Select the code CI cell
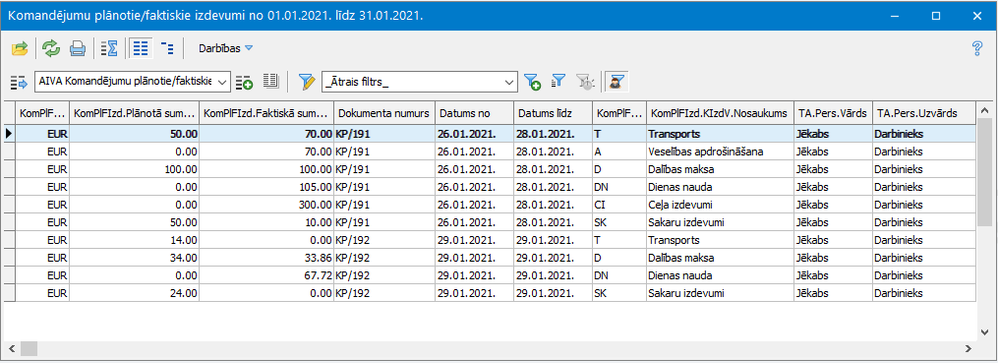 (x=619, y=205)
